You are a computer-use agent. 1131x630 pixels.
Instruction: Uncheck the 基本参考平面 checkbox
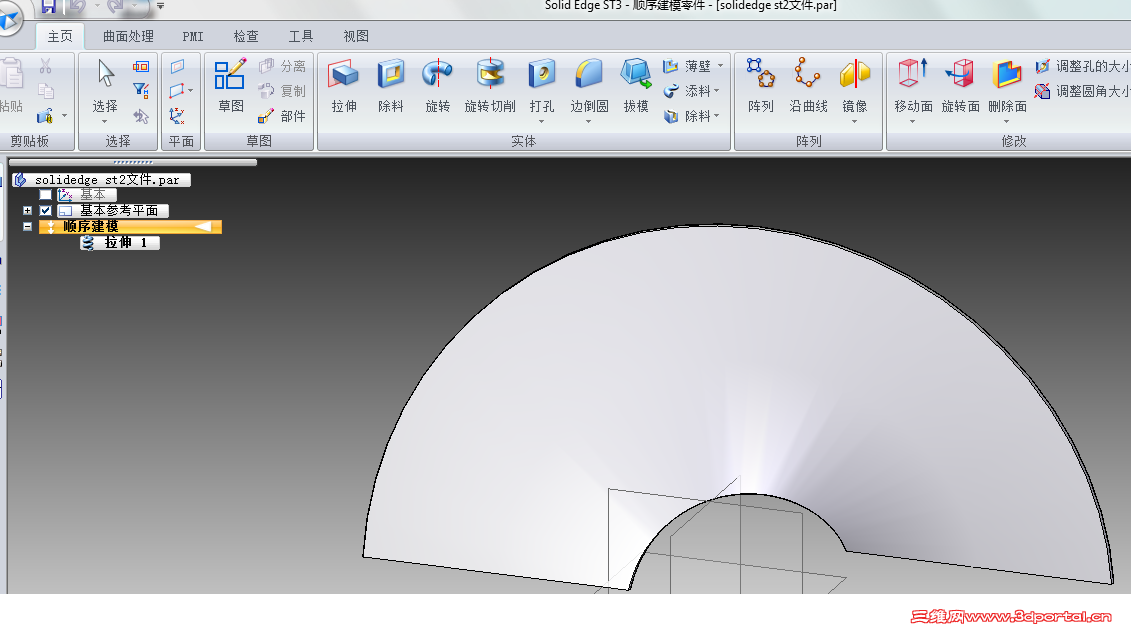click(45, 211)
